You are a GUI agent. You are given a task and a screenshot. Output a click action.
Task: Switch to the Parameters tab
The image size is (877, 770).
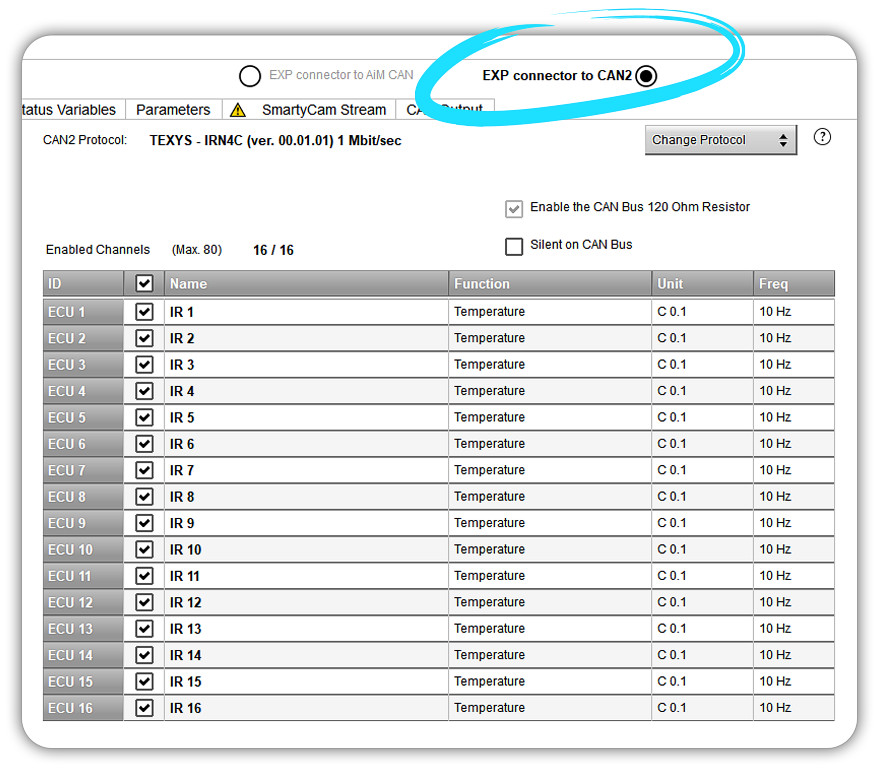(173, 110)
